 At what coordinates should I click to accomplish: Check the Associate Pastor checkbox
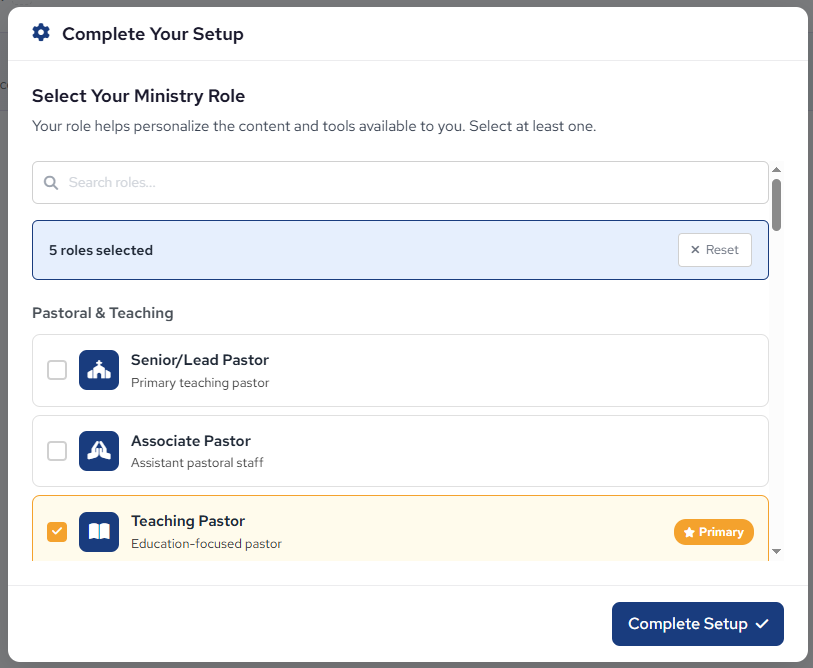(57, 451)
